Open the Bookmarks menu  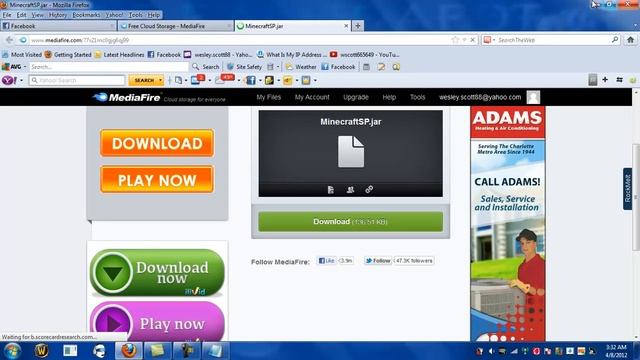click(86, 15)
